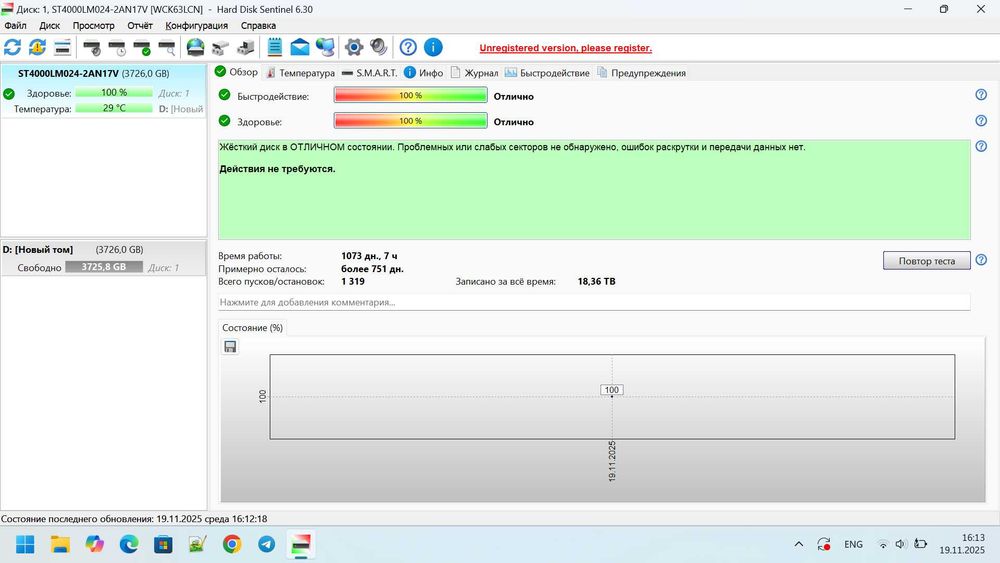Open the Просмотр menu
Viewport: 1000px width, 563px height.
pyautogui.click(x=93, y=26)
